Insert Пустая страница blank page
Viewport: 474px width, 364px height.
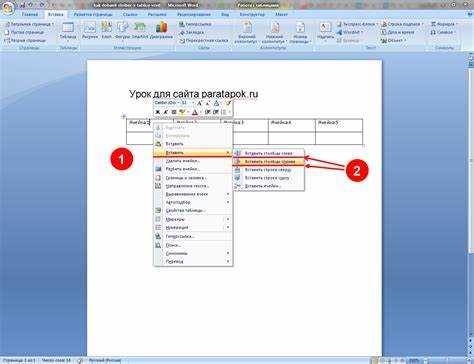24,32
